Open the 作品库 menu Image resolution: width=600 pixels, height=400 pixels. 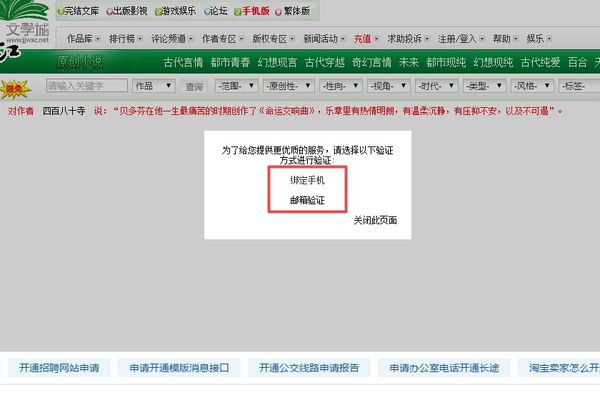pyautogui.click(x=83, y=39)
